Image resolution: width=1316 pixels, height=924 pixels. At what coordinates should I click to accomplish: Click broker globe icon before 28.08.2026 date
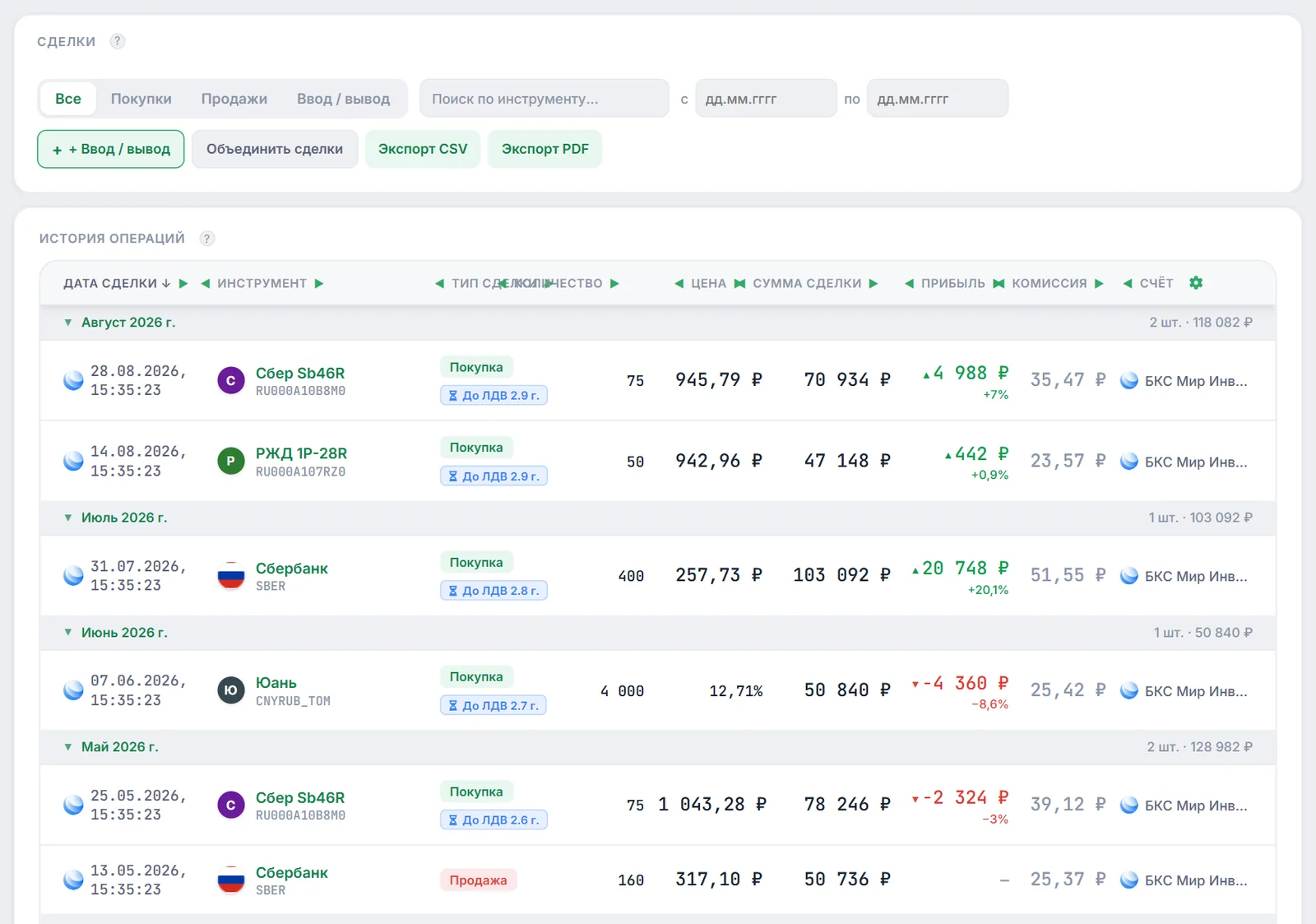[73, 380]
